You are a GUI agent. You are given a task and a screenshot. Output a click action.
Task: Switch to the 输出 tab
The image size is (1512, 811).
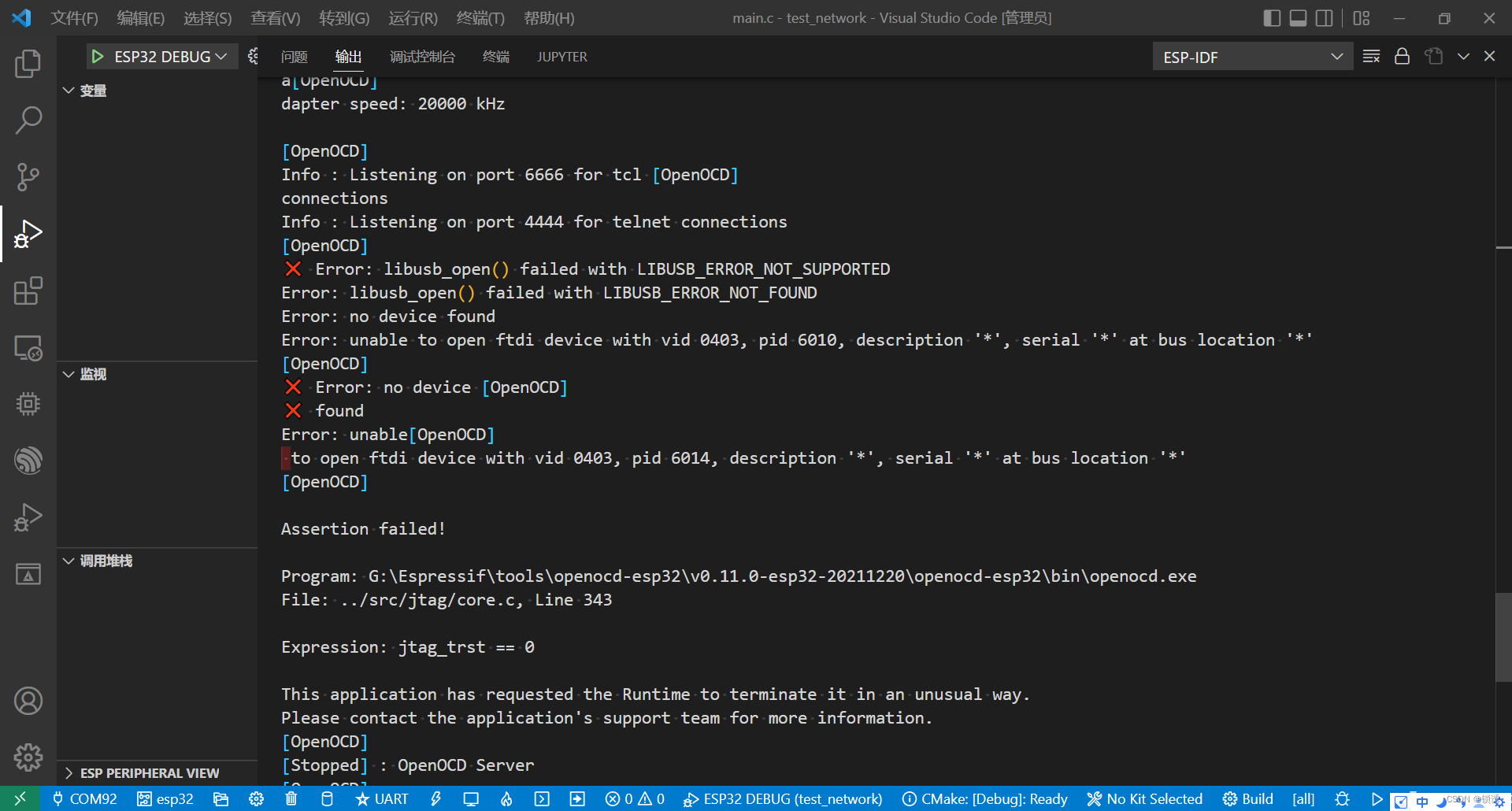tap(348, 57)
